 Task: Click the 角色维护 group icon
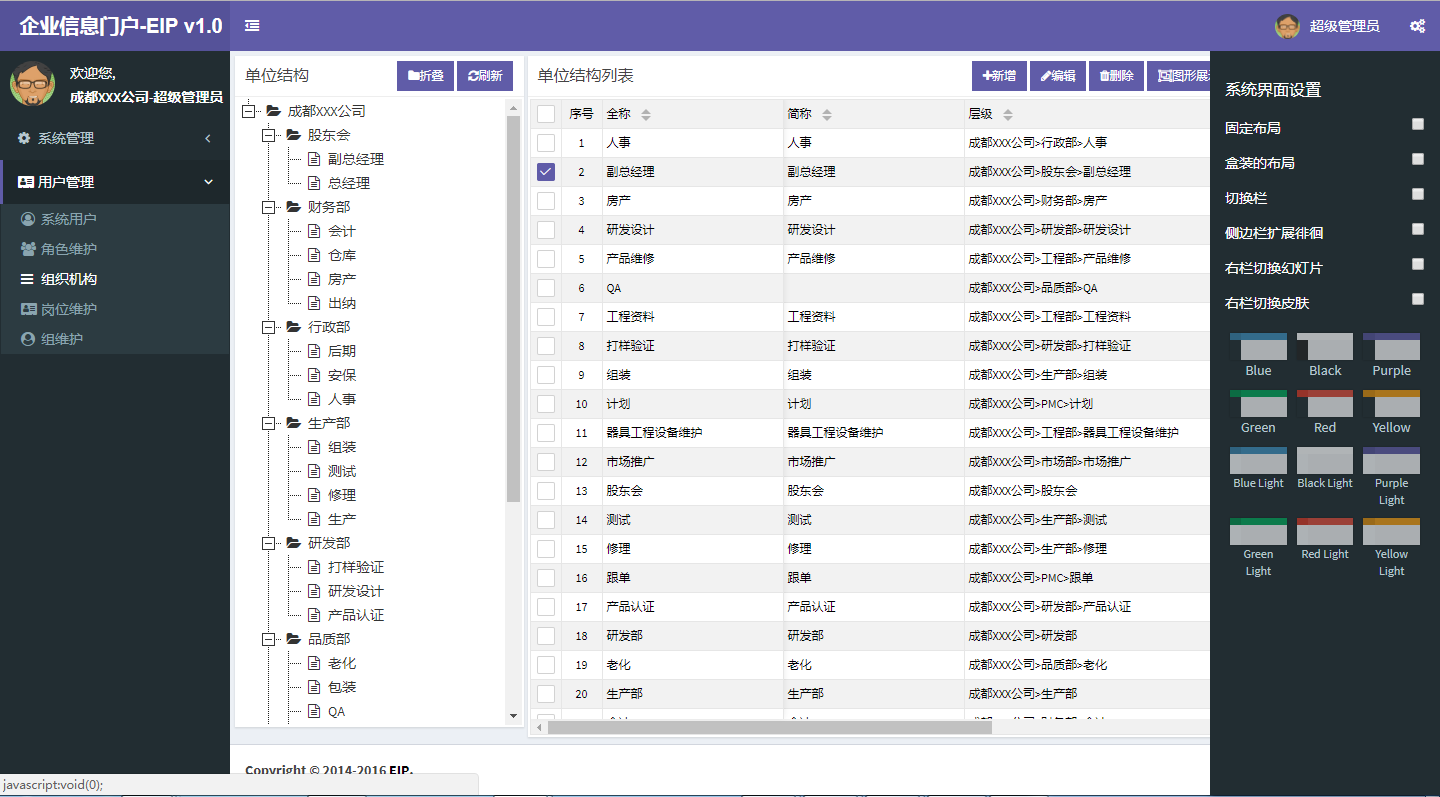tap(28, 249)
